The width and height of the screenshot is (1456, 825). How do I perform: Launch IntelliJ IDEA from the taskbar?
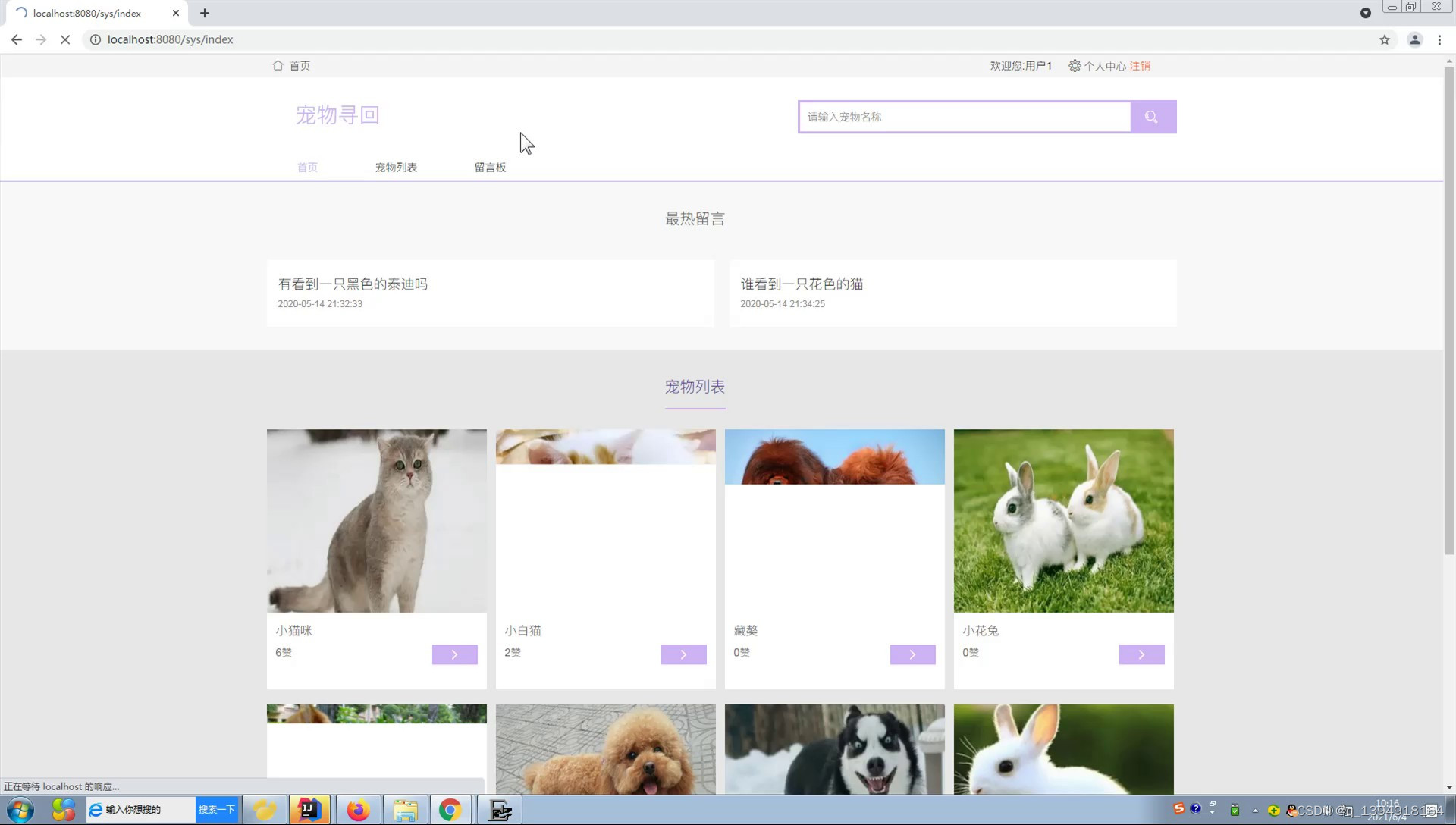click(309, 810)
